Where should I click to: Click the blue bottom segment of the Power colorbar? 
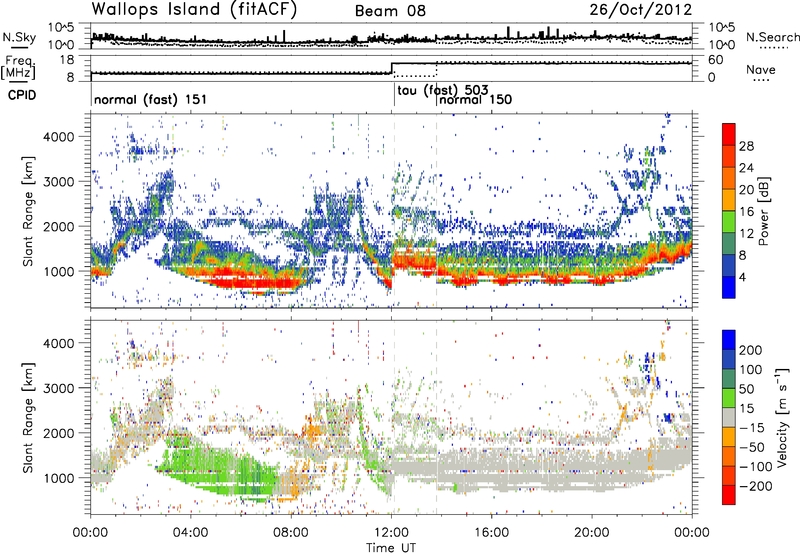729,287
